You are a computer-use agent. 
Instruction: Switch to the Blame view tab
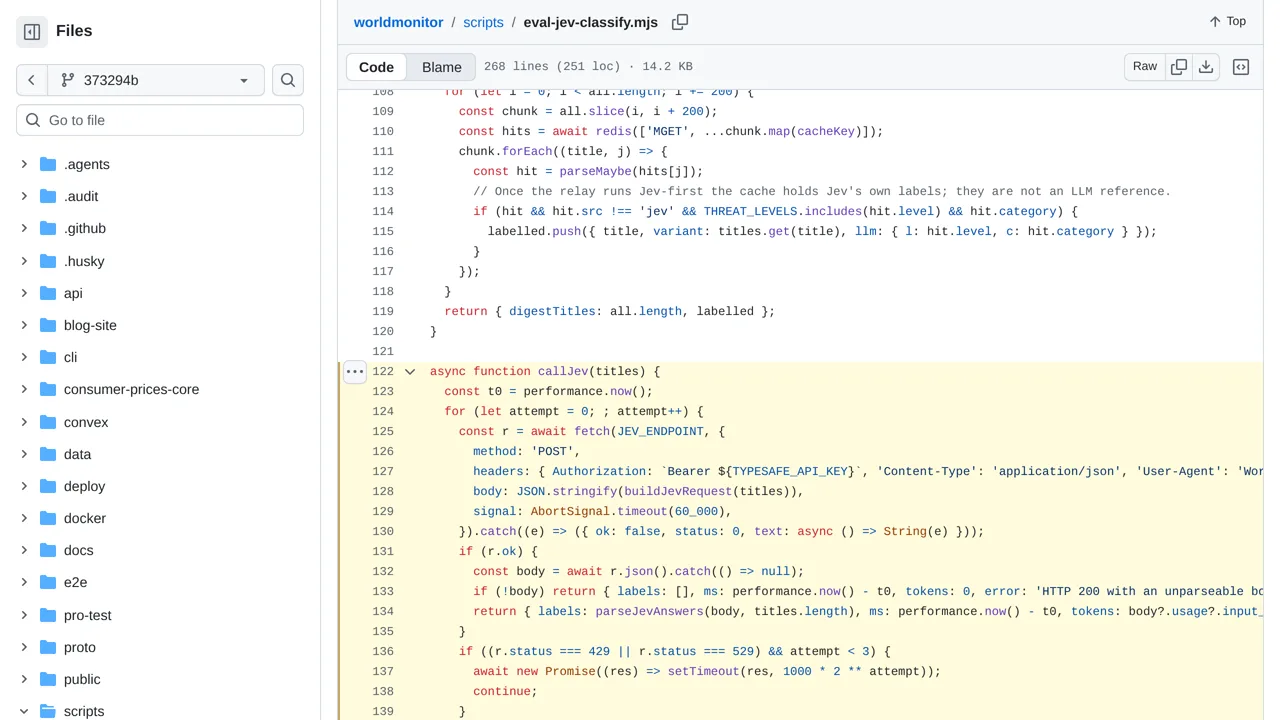442,67
